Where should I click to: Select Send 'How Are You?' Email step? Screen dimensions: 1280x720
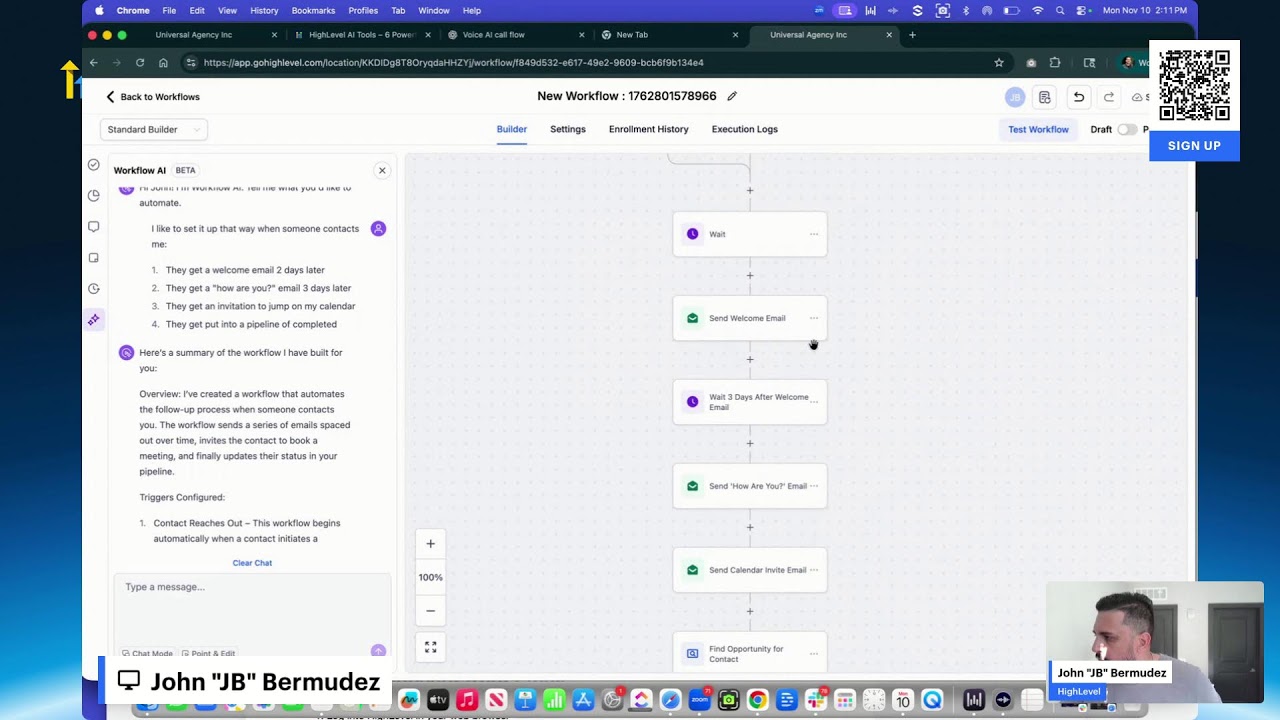point(750,486)
